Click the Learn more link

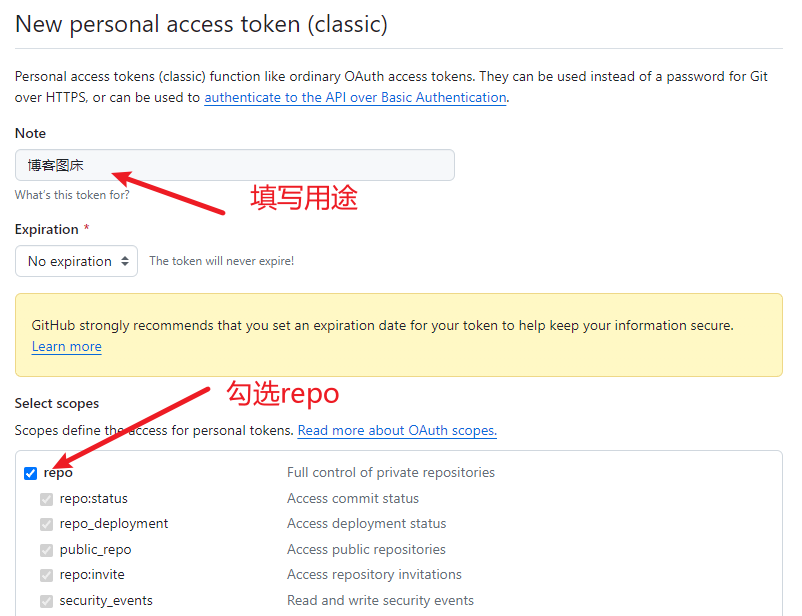[x=66, y=346]
